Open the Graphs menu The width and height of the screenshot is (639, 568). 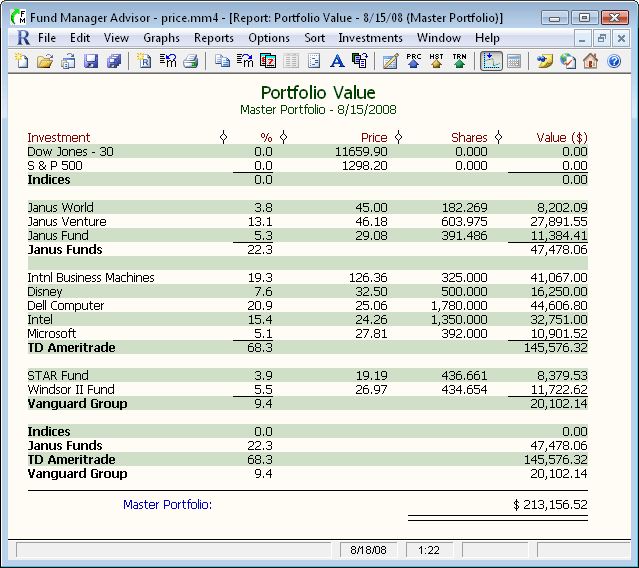pyautogui.click(x=161, y=38)
